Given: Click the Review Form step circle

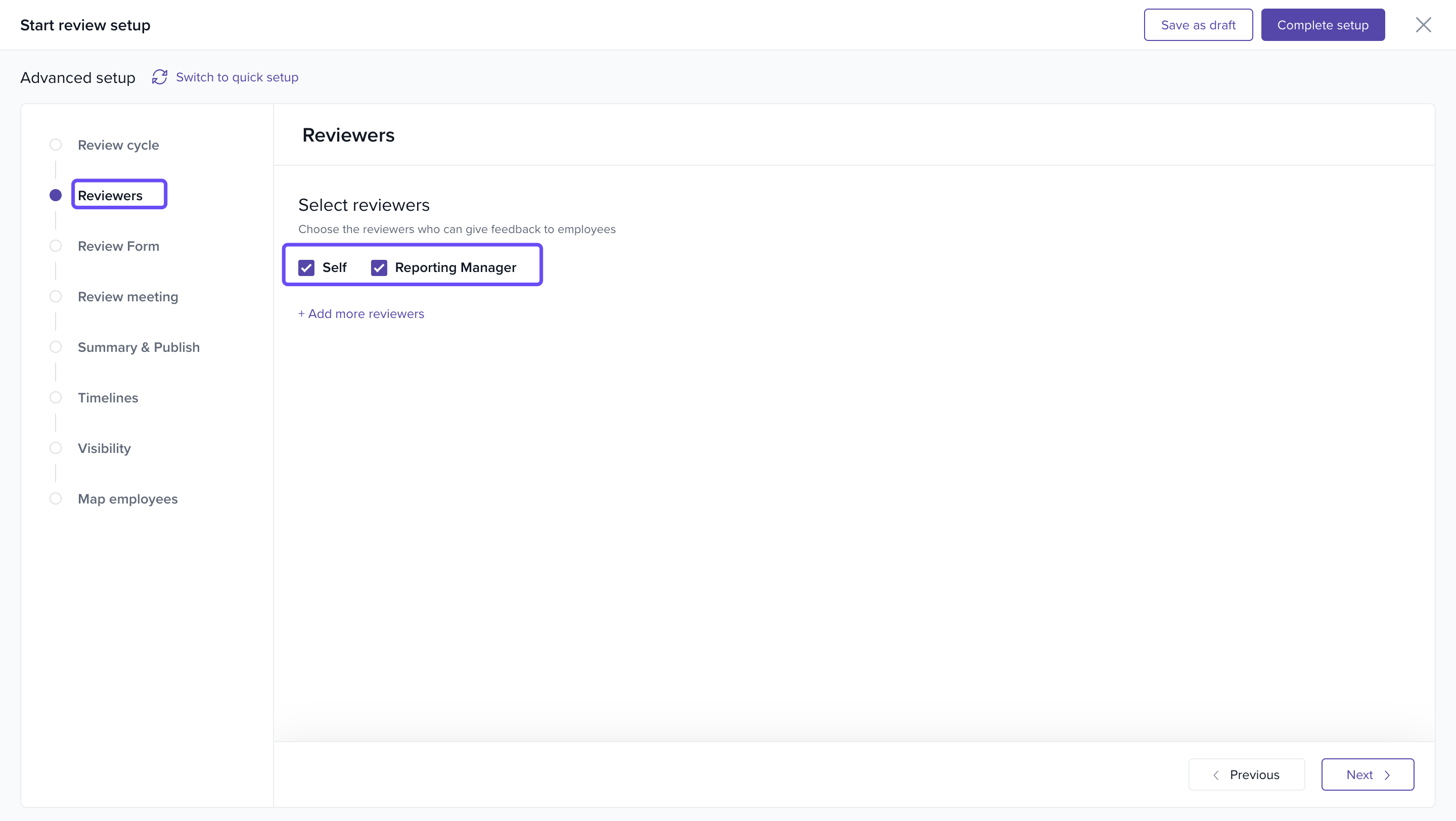Looking at the screenshot, I should click(x=56, y=246).
